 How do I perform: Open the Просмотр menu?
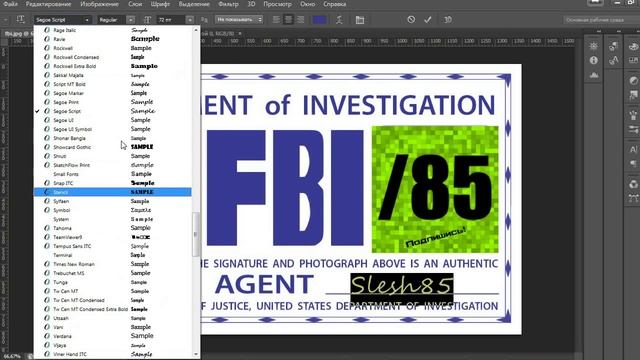[x=278, y=4]
